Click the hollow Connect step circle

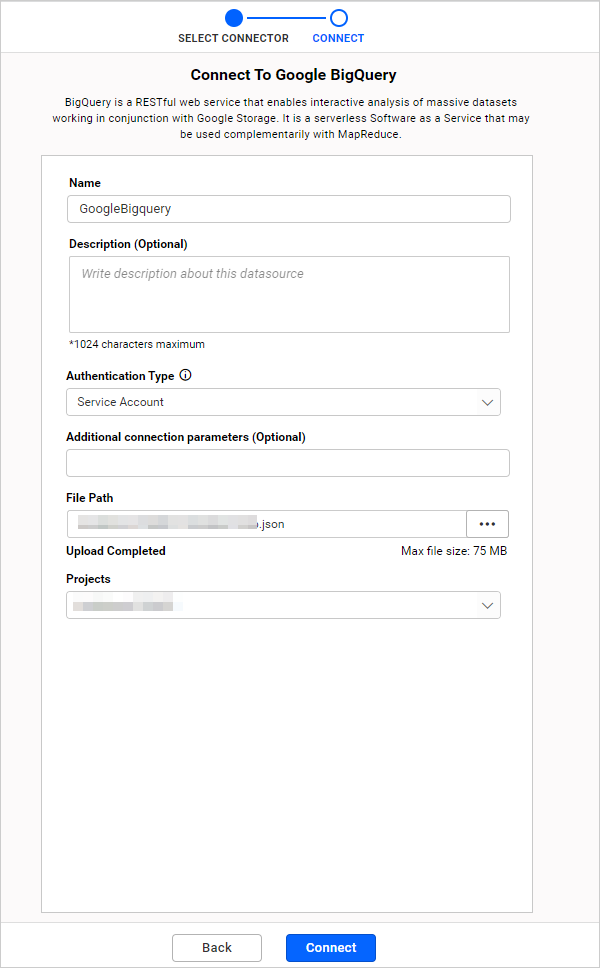(x=337, y=17)
